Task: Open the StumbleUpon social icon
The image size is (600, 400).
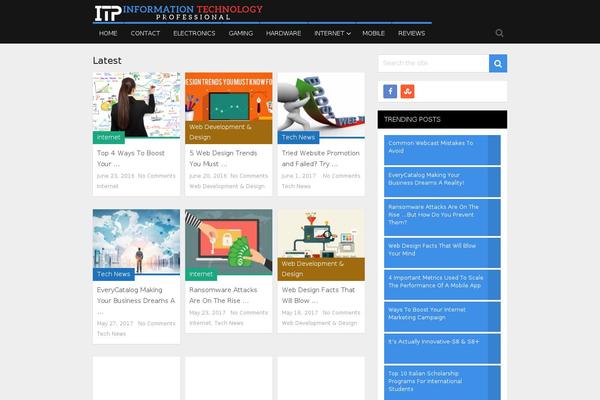Action: pos(407,91)
